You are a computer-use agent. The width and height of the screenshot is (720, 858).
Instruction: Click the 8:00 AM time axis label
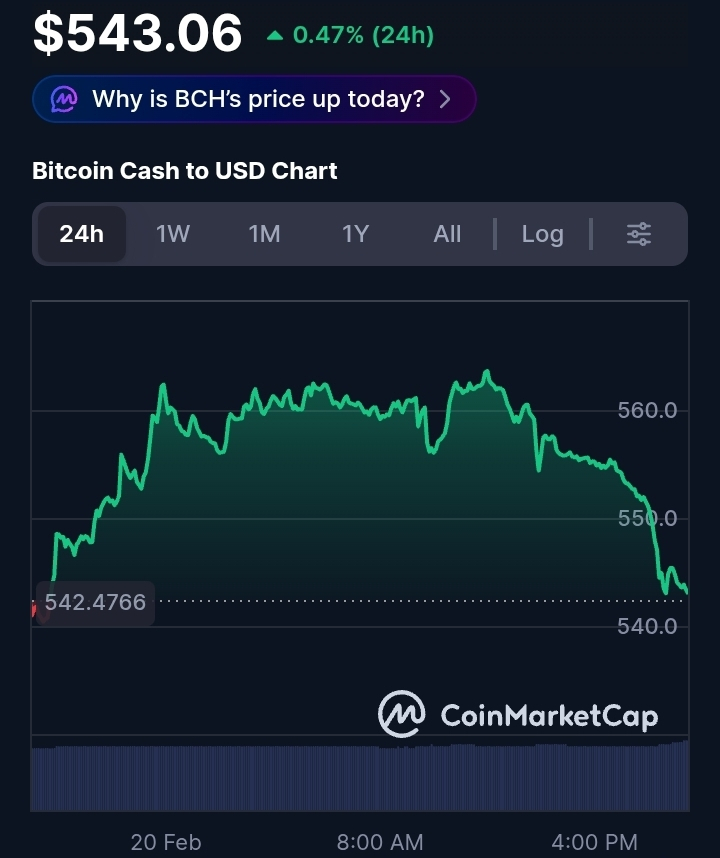(380, 842)
